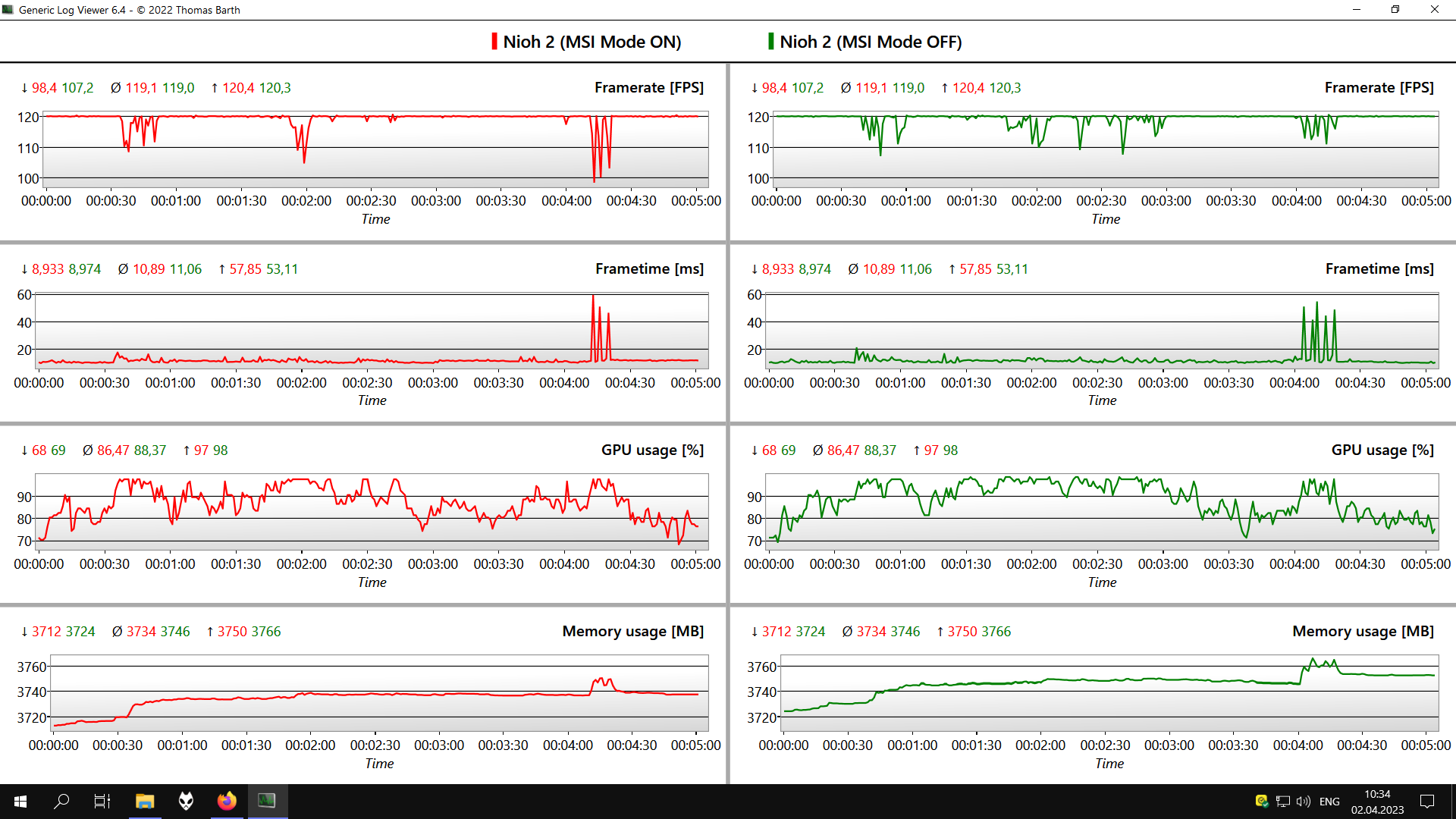Open the volume control in the tray
1456x819 pixels.
(x=1304, y=802)
